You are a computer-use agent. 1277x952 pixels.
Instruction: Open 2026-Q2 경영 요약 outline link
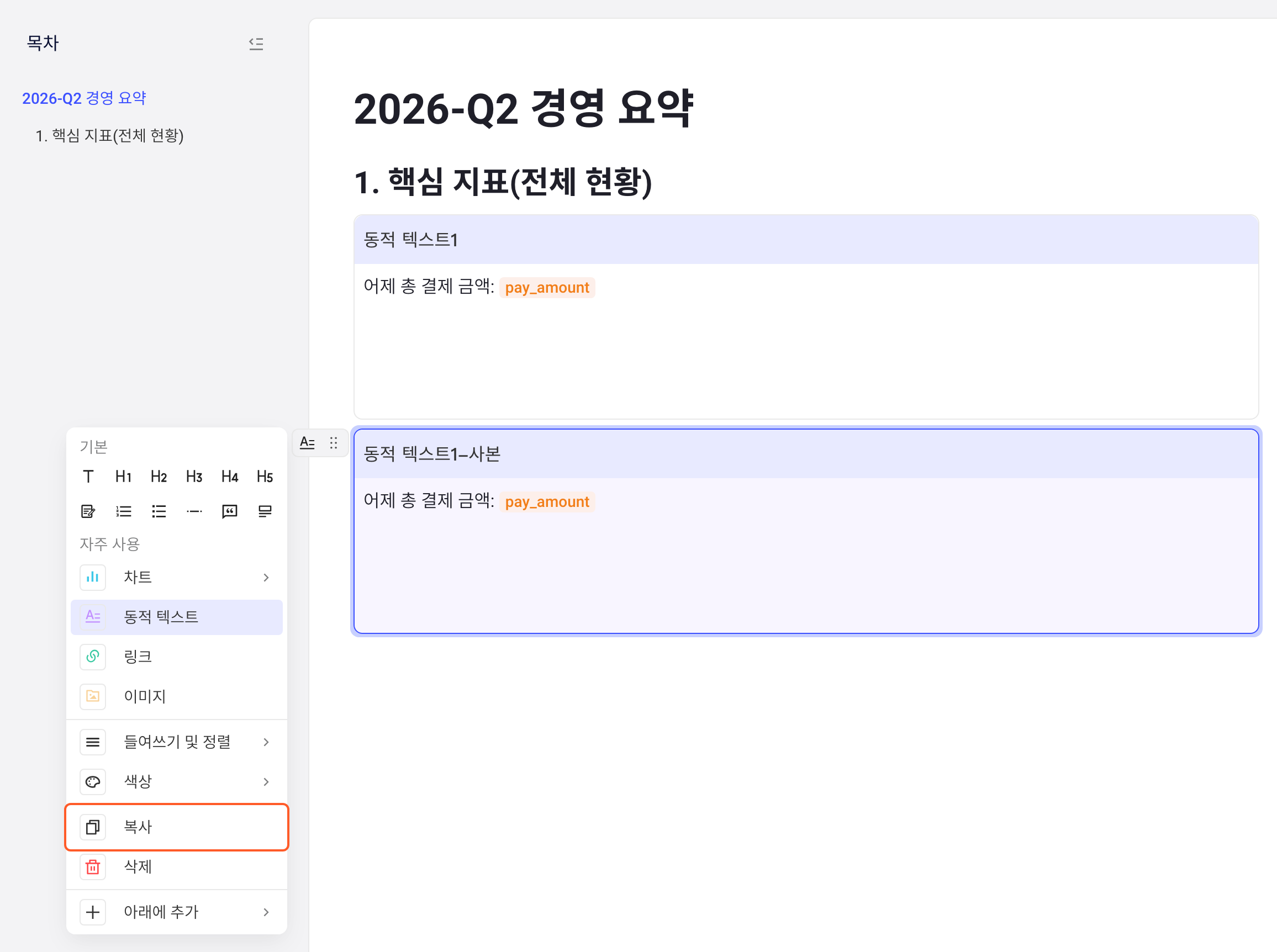point(84,98)
